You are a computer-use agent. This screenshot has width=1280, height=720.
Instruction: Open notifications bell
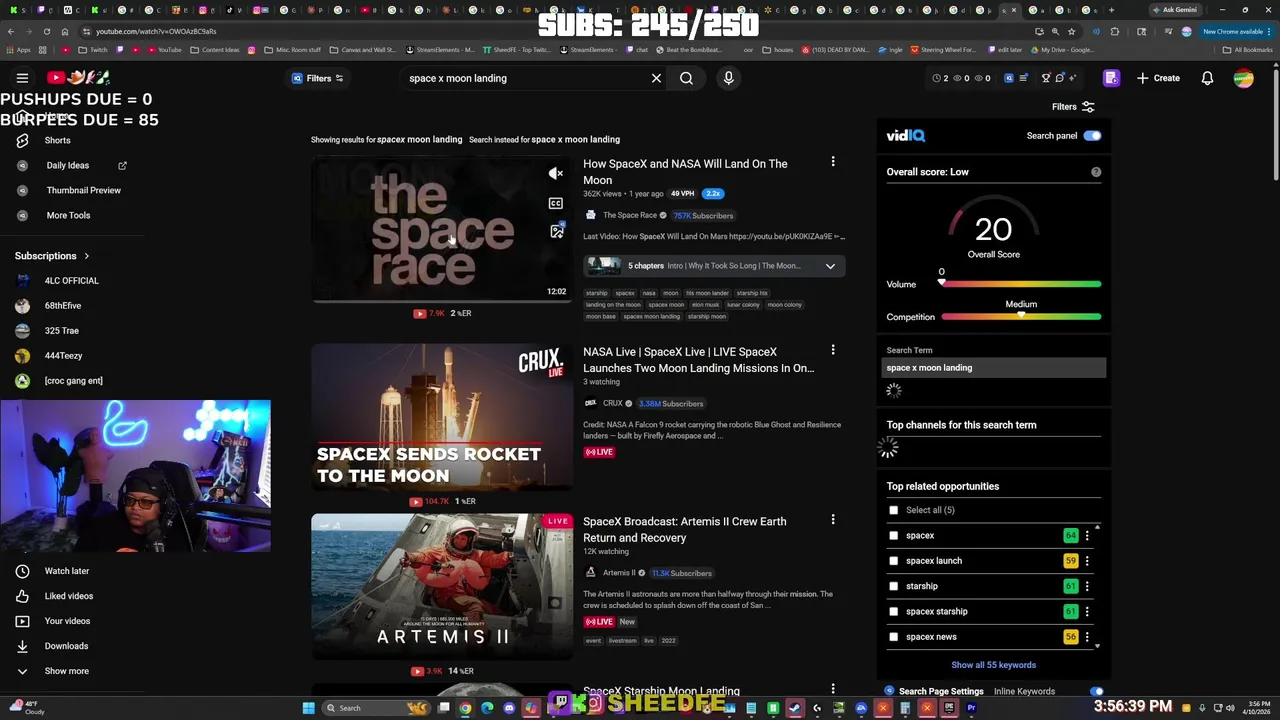point(1207,78)
